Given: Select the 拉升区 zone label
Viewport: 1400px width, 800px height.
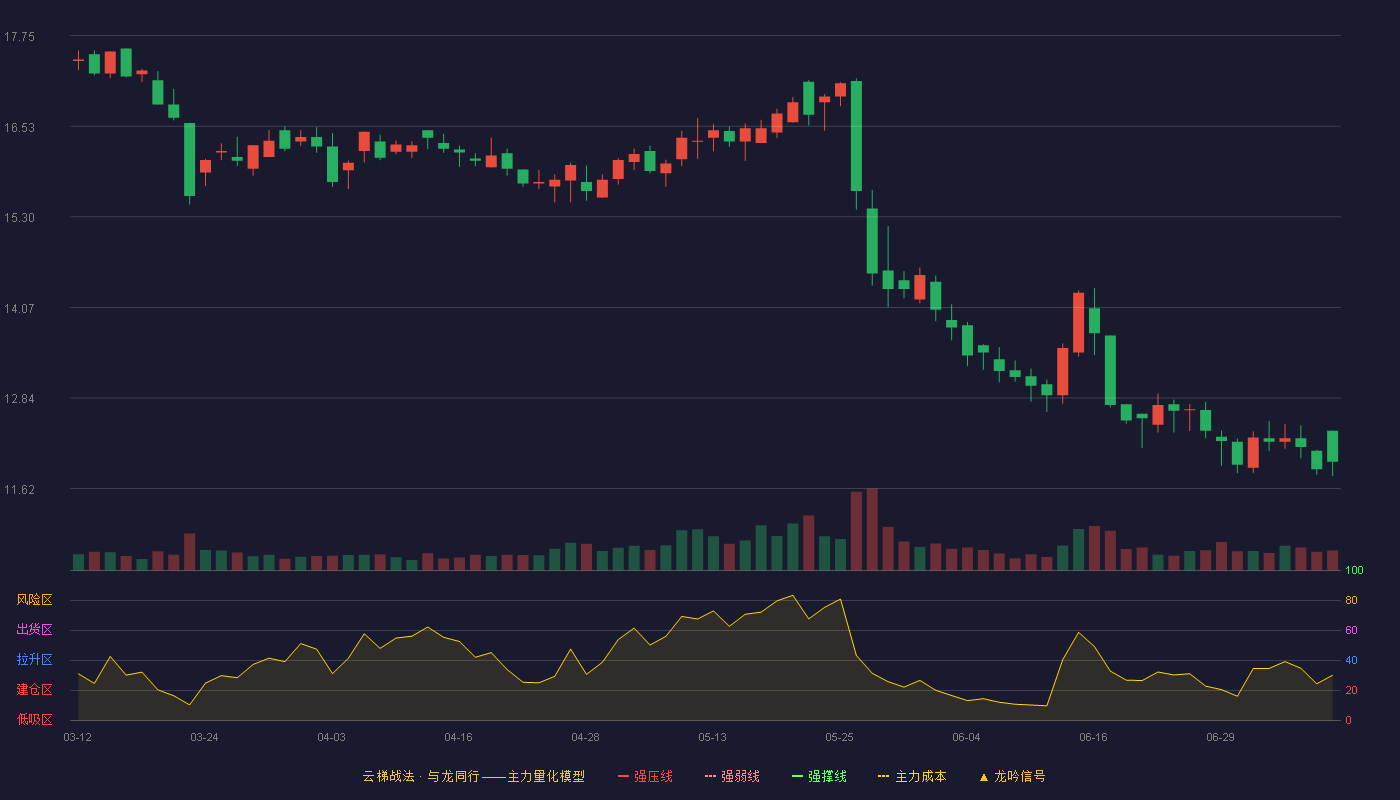Looking at the screenshot, I should tap(34, 660).
